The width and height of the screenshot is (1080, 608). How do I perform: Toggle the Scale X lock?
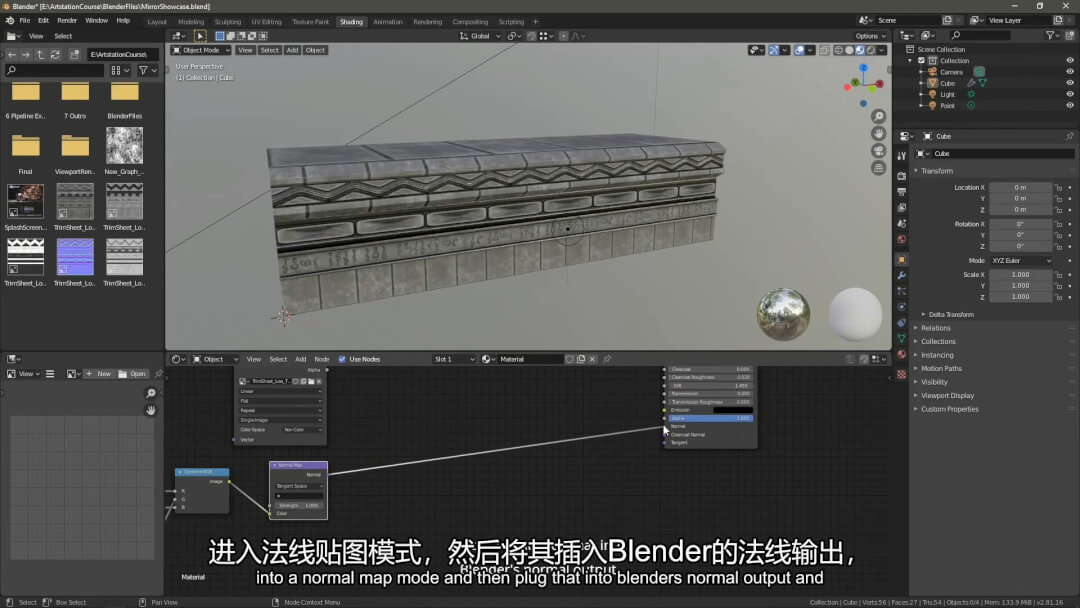coord(1059,274)
